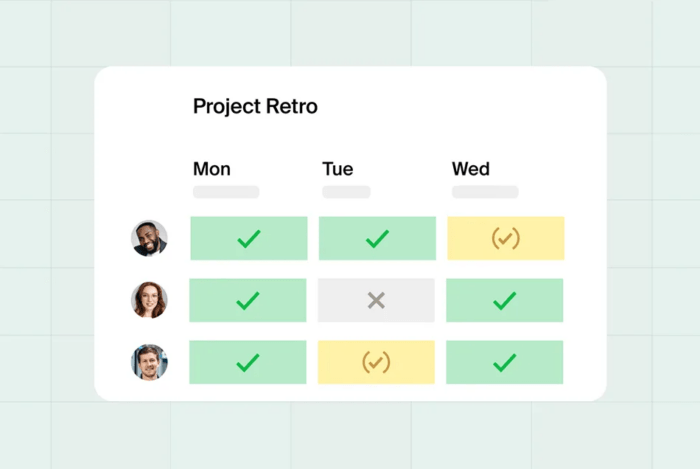The image size is (700, 469).
Task: Click gray placeholder bar under Wed
Action: pos(485,192)
